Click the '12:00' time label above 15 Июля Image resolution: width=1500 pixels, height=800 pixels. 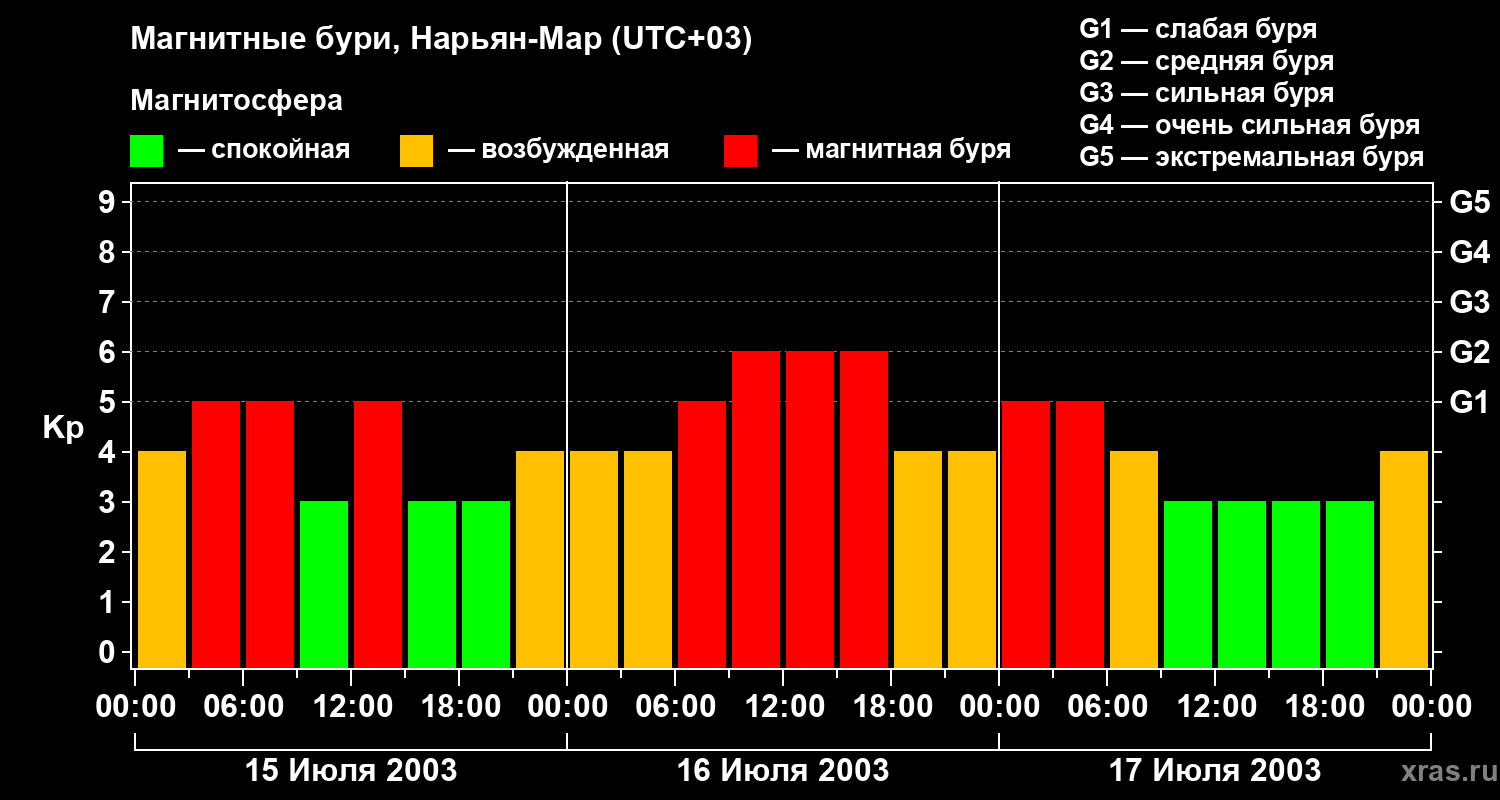[x=351, y=707]
